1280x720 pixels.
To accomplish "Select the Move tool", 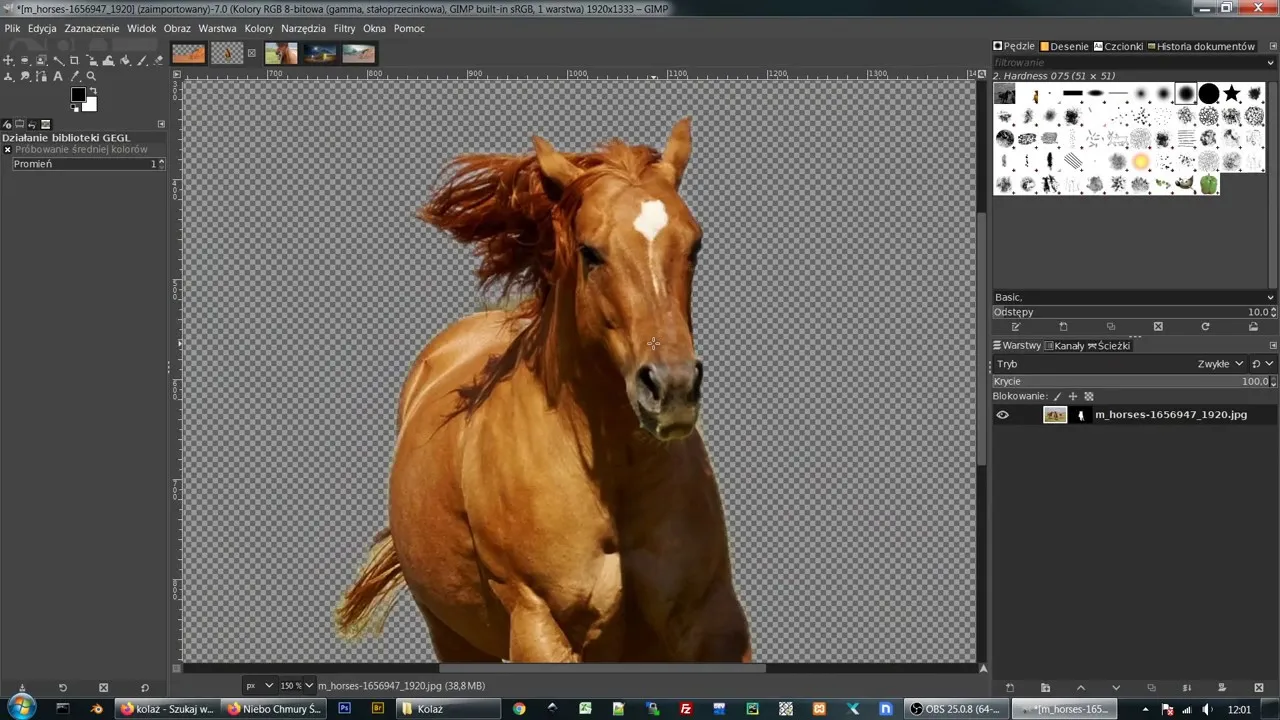I will click(8, 61).
